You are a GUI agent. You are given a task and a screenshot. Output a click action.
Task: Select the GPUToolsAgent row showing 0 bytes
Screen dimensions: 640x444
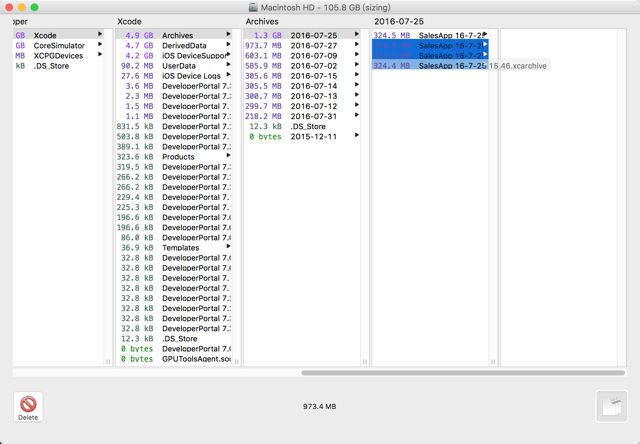point(174,359)
